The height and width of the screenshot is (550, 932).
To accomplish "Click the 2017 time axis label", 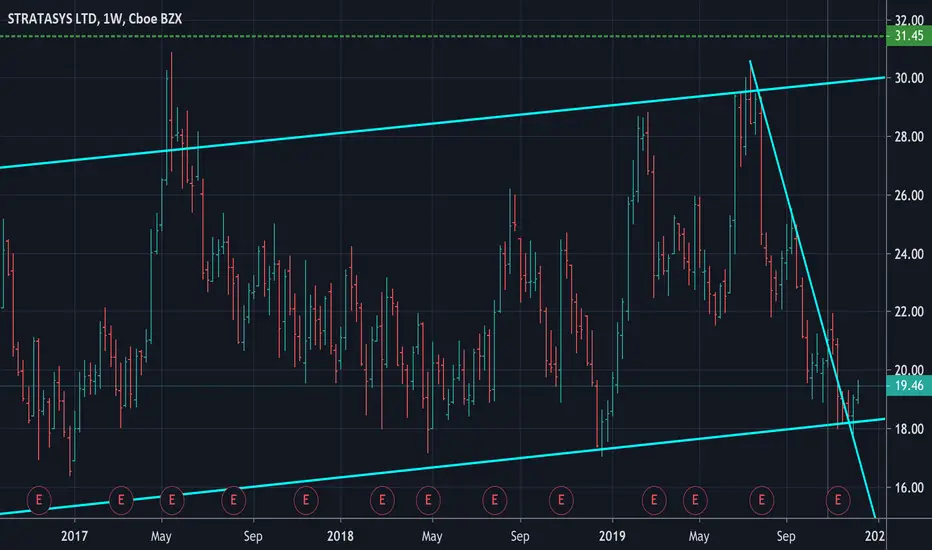I will 74,536.
